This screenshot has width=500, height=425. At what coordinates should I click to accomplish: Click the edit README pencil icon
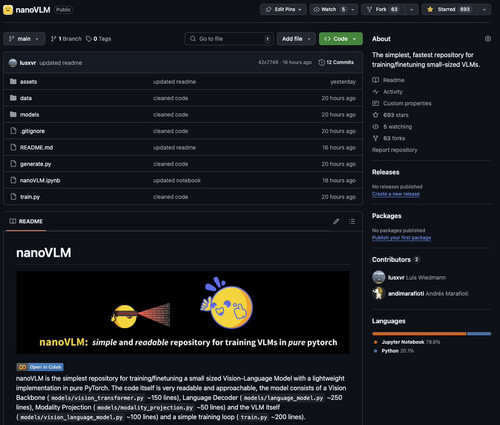click(336, 221)
